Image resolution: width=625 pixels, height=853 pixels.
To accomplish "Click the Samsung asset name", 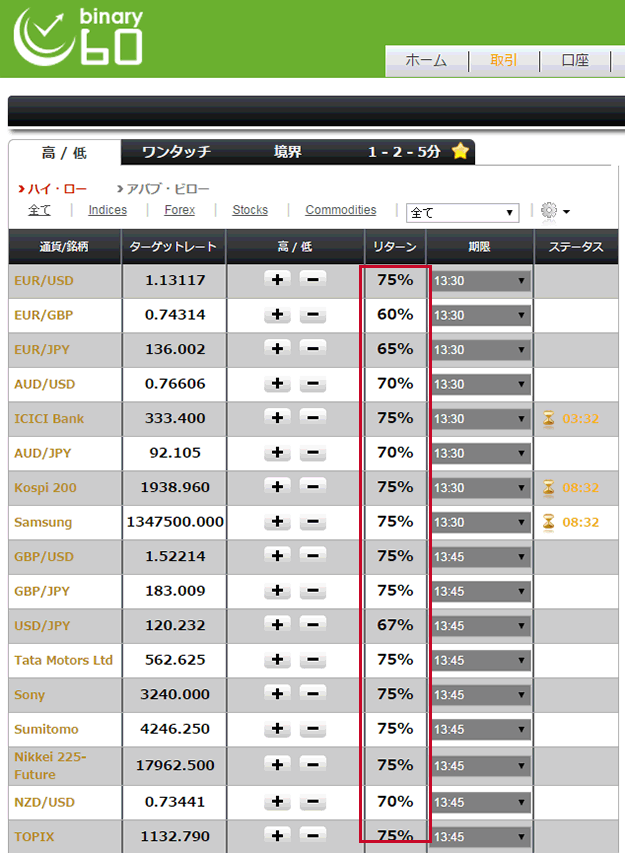I will tap(45, 522).
